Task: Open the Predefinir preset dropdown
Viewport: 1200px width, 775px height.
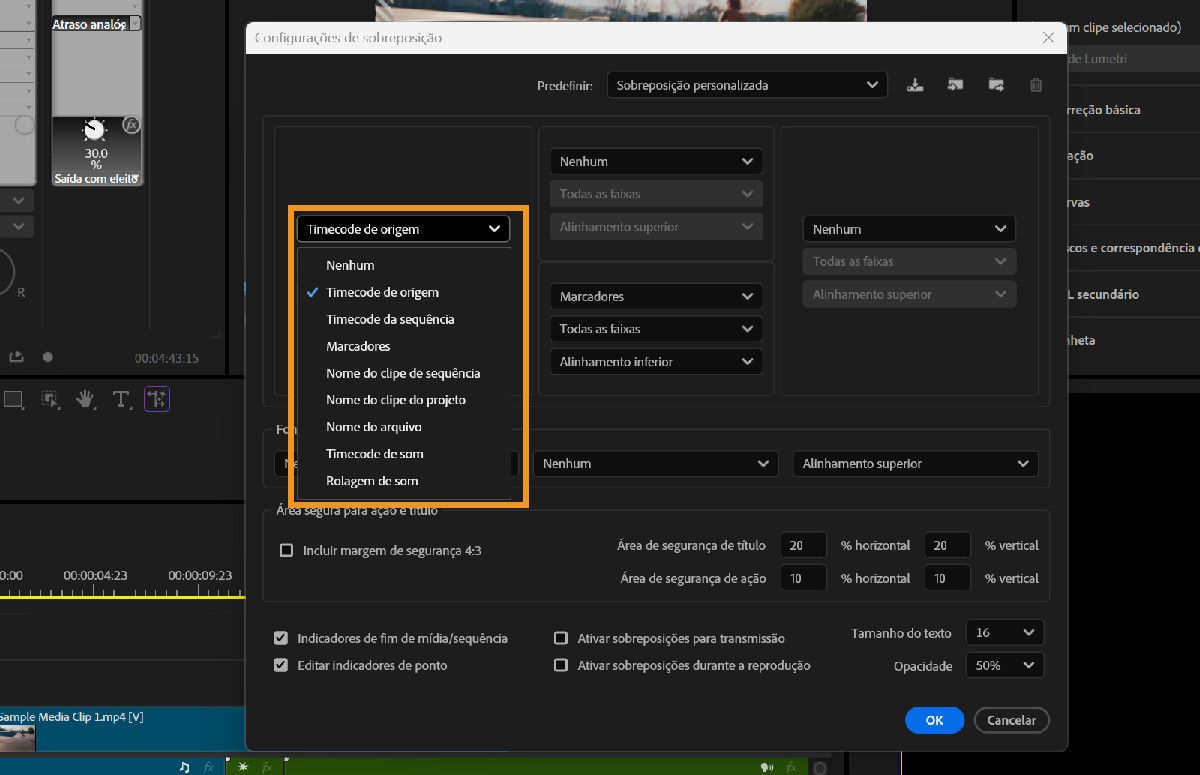Action: pos(747,86)
